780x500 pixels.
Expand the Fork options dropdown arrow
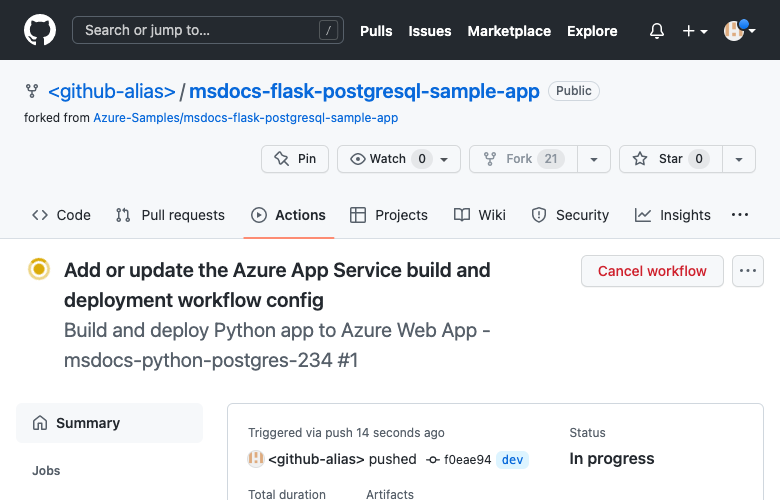(x=594, y=159)
